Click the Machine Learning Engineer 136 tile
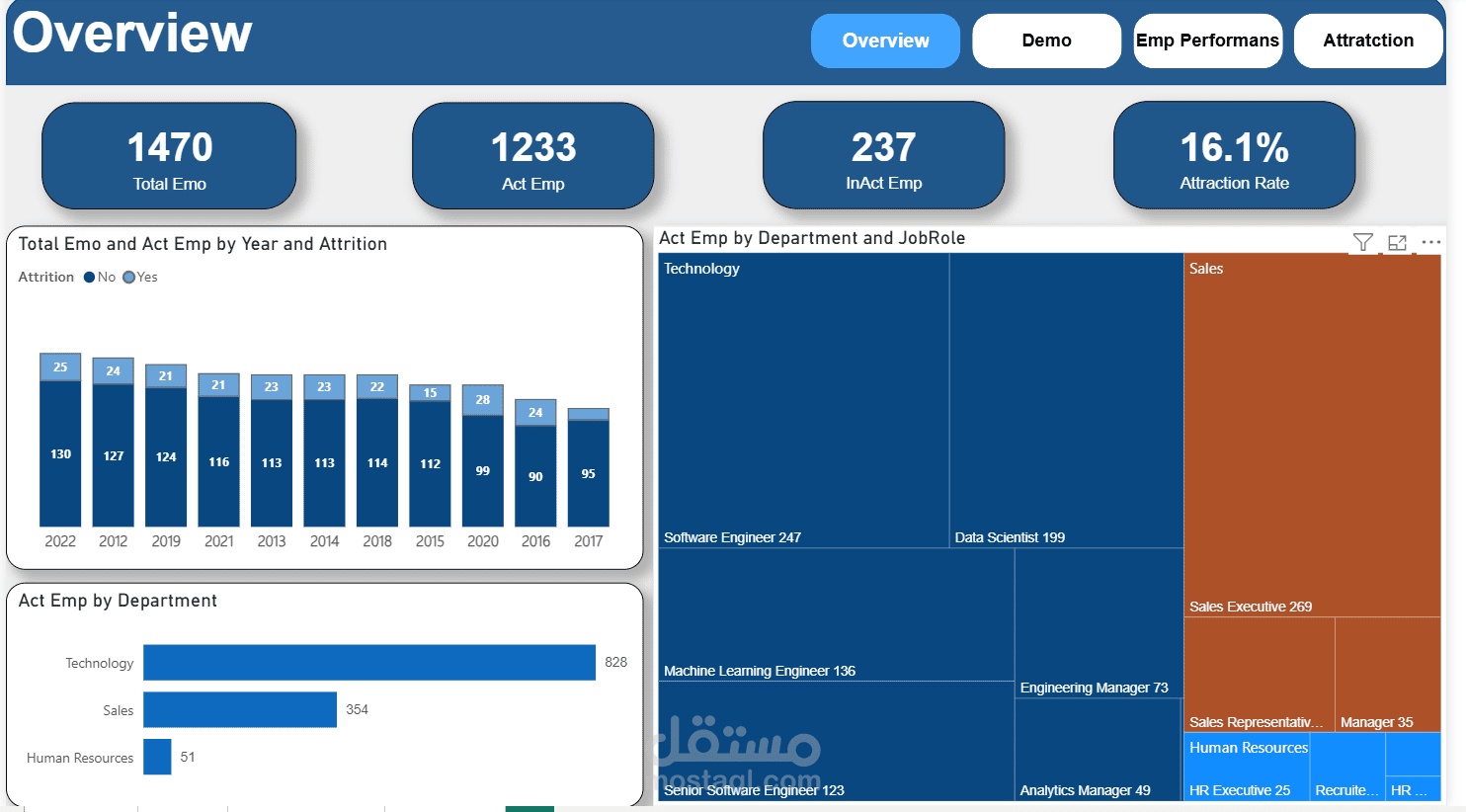This screenshot has height=812, width=1466. [835, 612]
